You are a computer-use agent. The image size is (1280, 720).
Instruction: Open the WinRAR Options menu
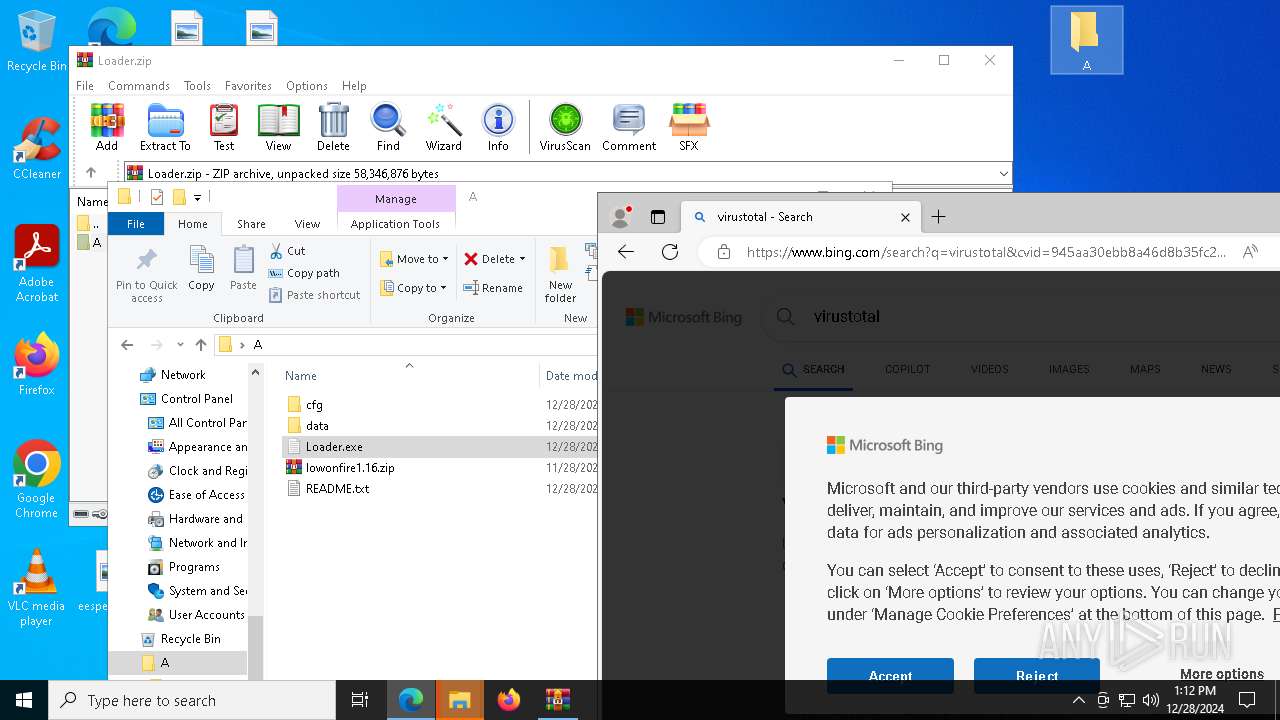307,86
